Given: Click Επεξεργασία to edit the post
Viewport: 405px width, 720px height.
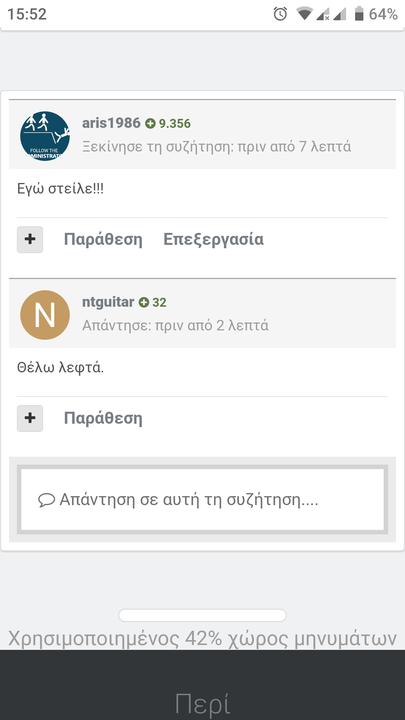Looking at the screenshot, I should 214,240.
